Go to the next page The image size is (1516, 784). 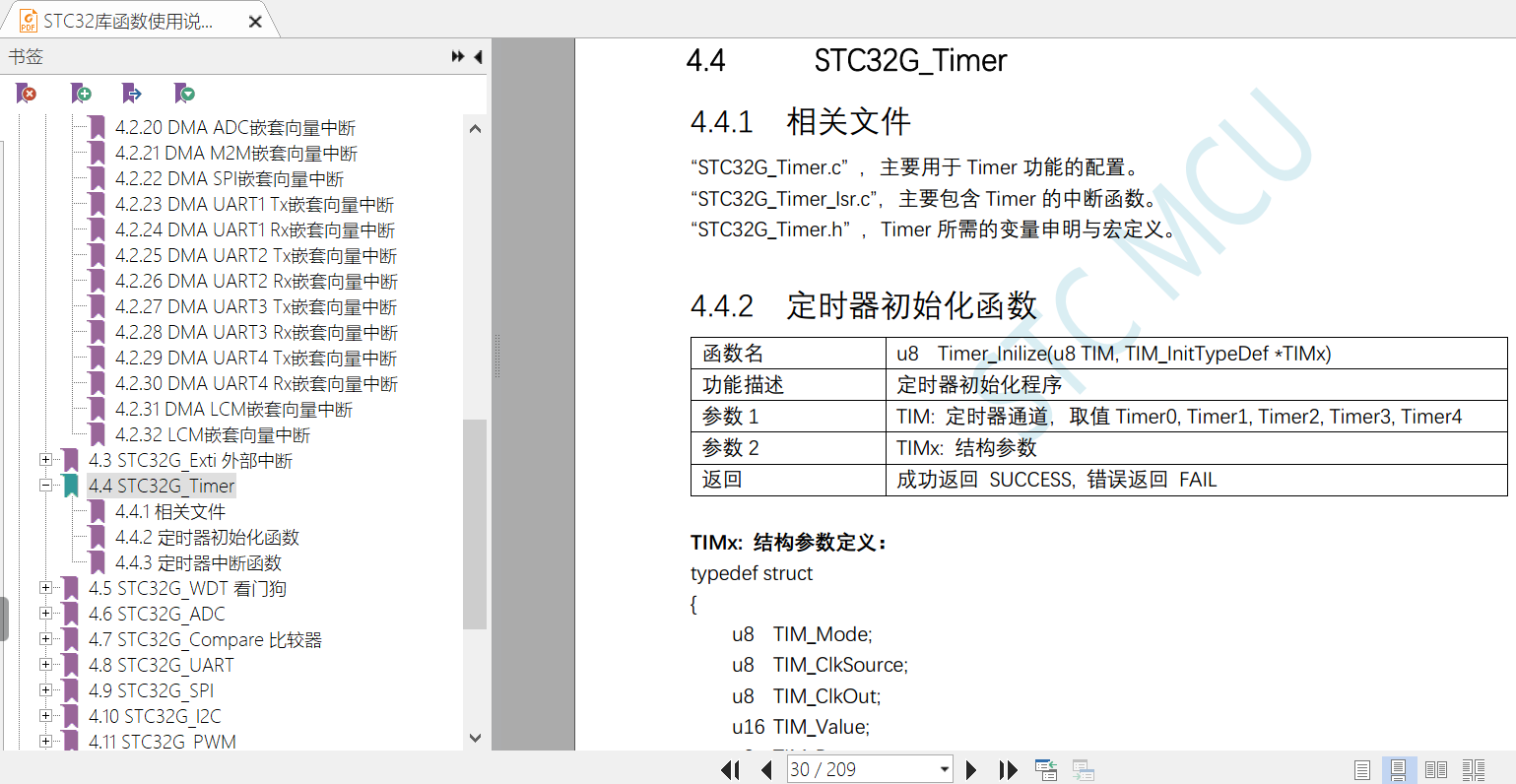[971, 770]
